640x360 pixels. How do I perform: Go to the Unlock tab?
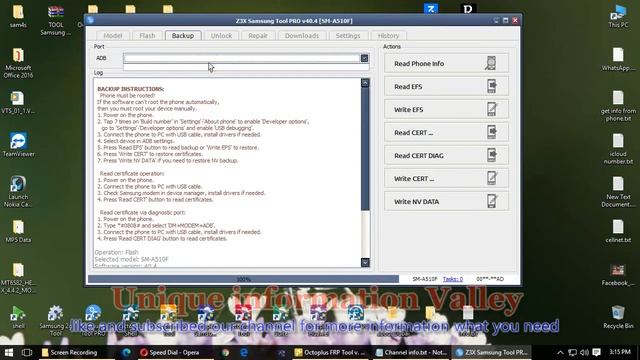[221, 36]
